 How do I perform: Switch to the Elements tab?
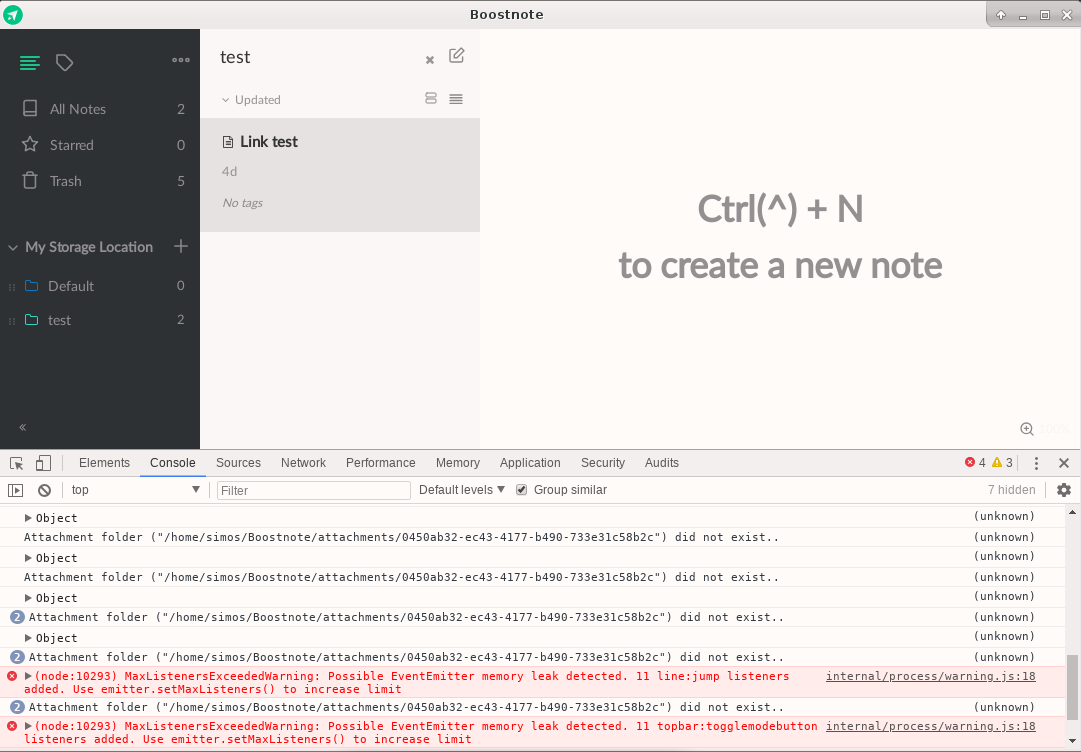coord(104,463)
